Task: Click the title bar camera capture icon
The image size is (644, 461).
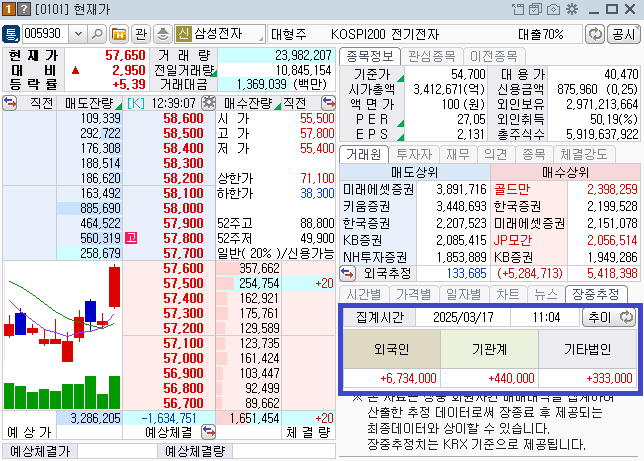Action: [x=553, y=9]
